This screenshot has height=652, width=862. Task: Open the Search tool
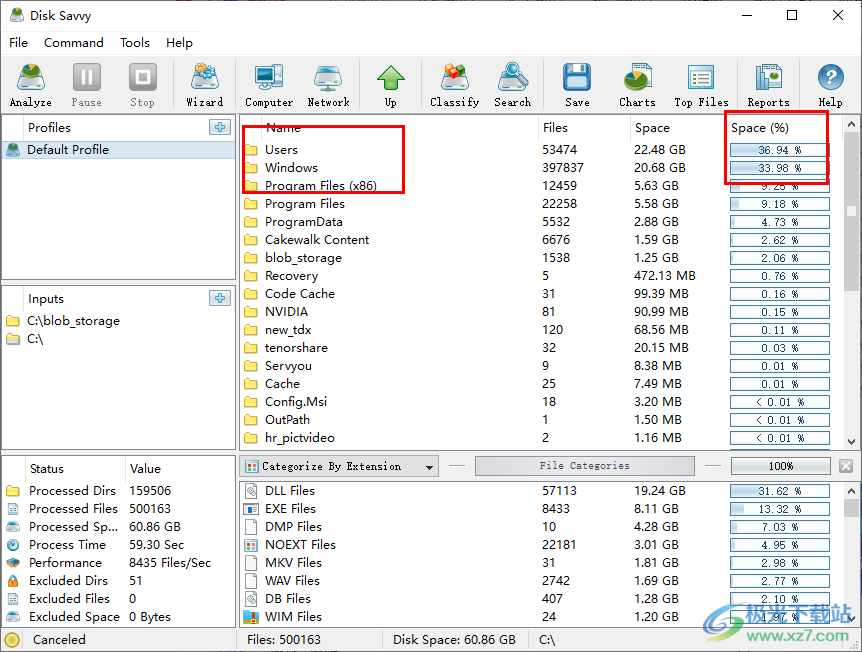(512, 85)
